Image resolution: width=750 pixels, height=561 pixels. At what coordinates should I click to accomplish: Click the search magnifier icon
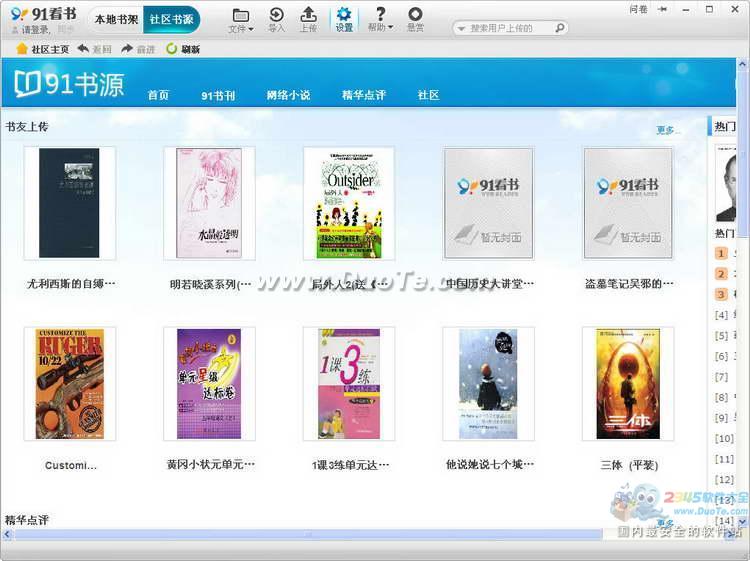click(x=560, y=28)
